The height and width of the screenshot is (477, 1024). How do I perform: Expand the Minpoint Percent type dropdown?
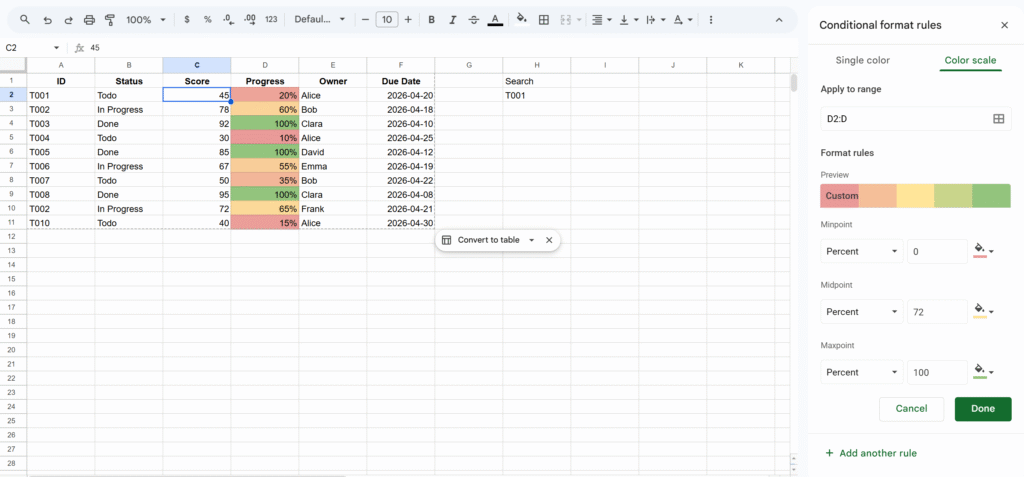861,252
